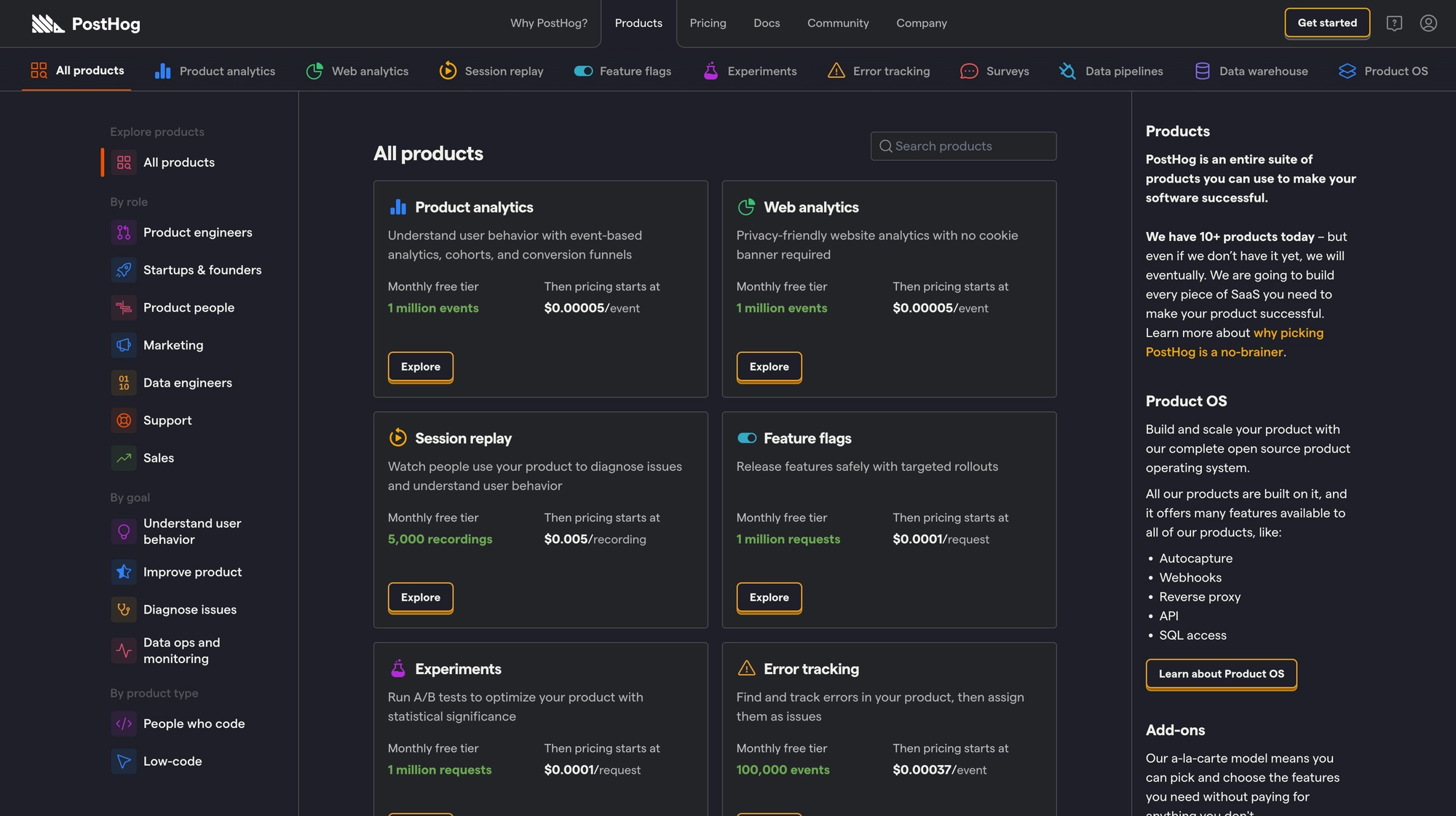The image size is (1456, 816).
Task: Click Learn about Product OS button
Action: pos(1221,674)
